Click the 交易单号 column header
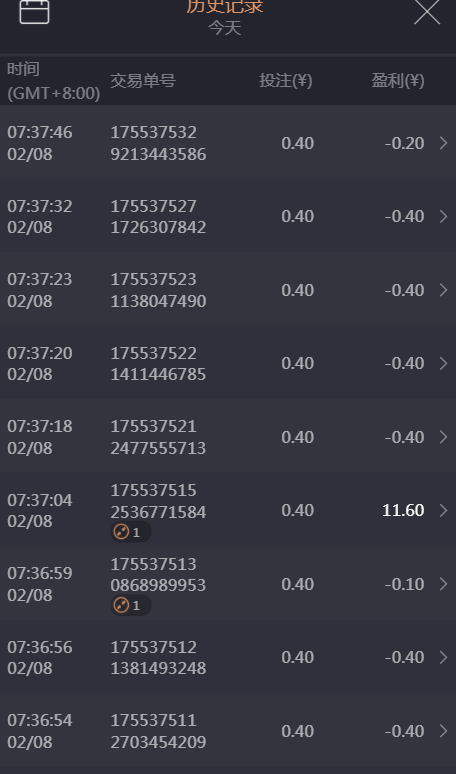The height and width of the screenshot is (774, 456). tap(143, 80)
